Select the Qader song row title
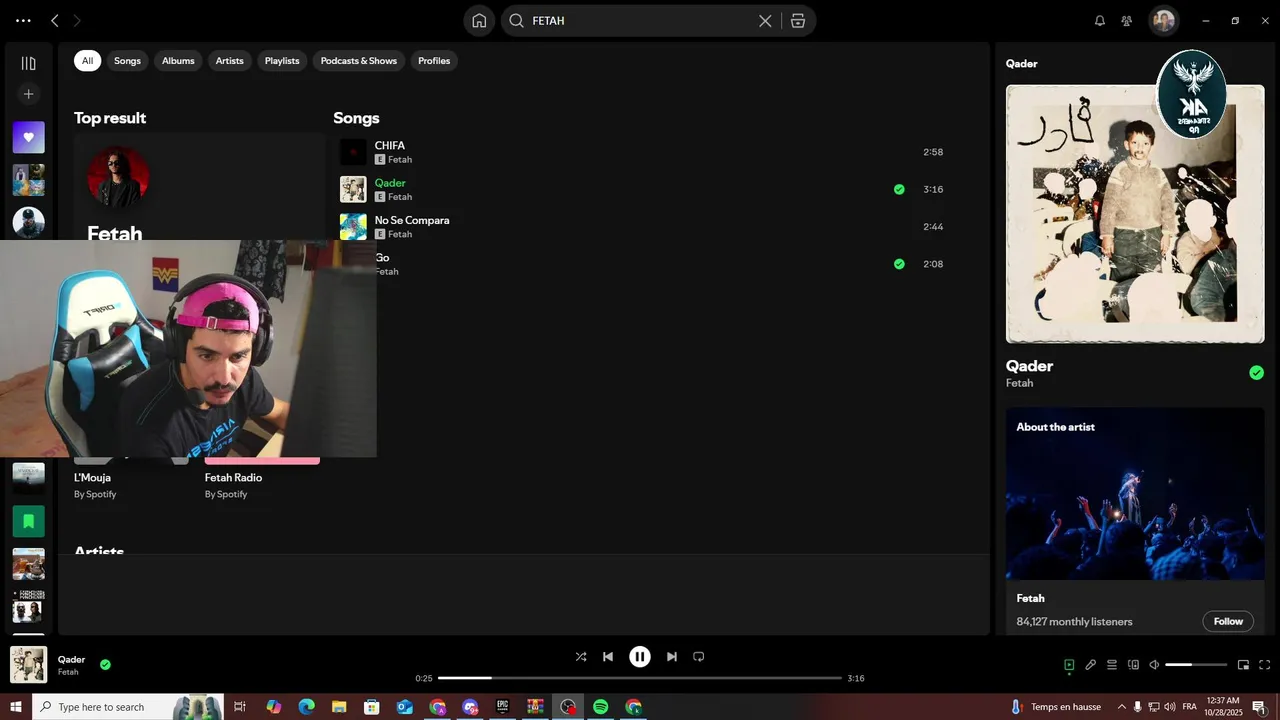 390,183
